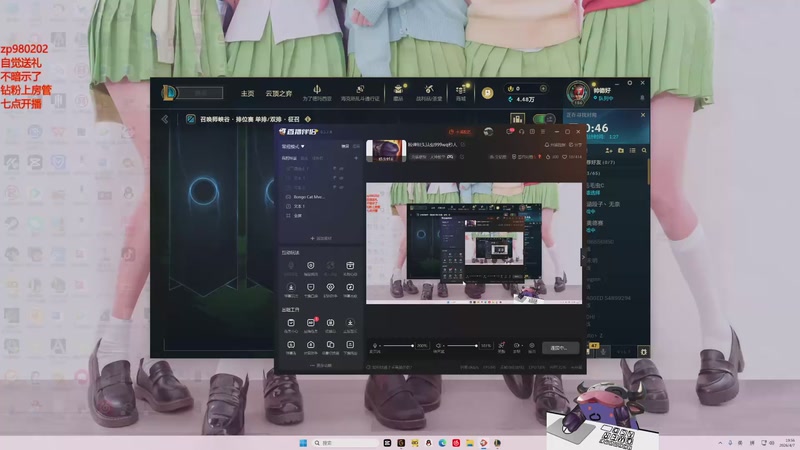Open the streamer avatar in 直播伴侣 title bar
The image size is (800, 450).
coord(488,132)
